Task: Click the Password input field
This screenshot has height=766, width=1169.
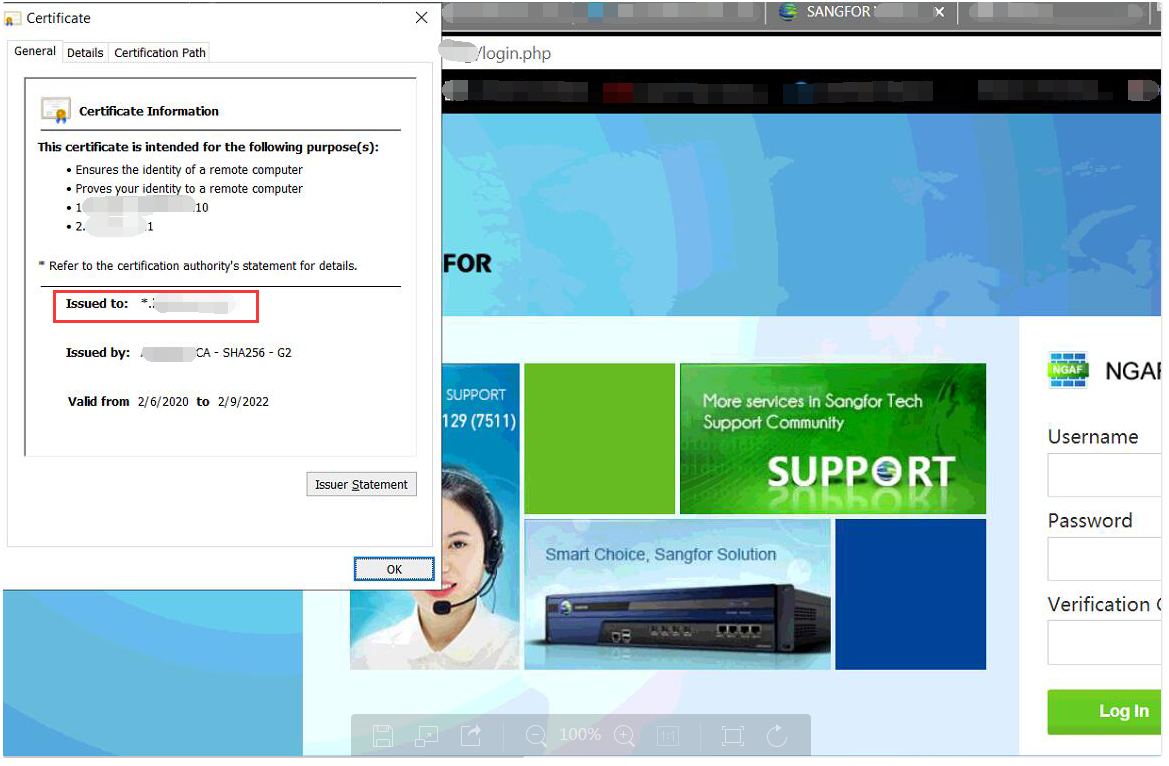Action: coord(1106,559)
